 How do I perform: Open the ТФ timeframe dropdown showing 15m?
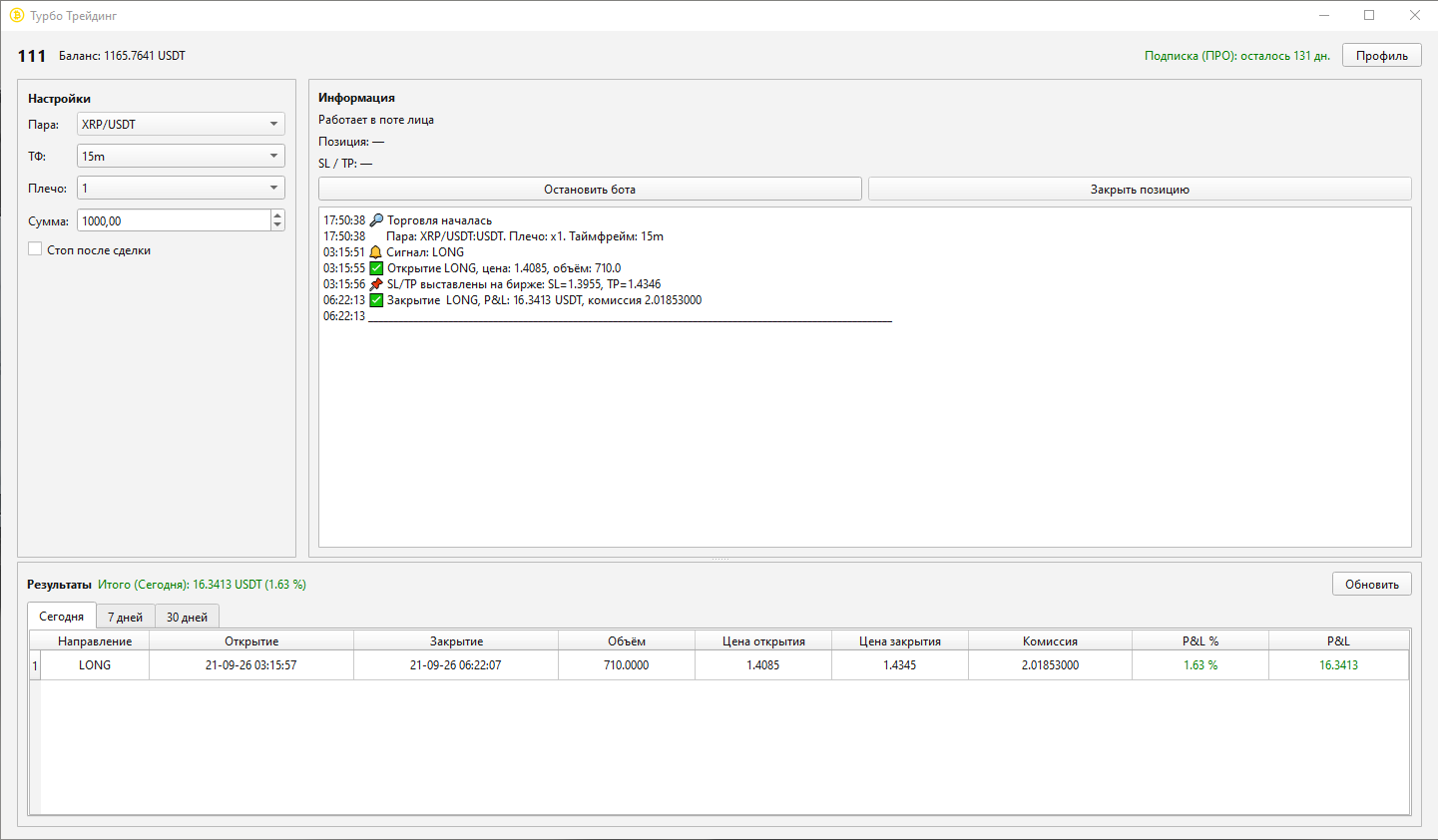point(181,156)
